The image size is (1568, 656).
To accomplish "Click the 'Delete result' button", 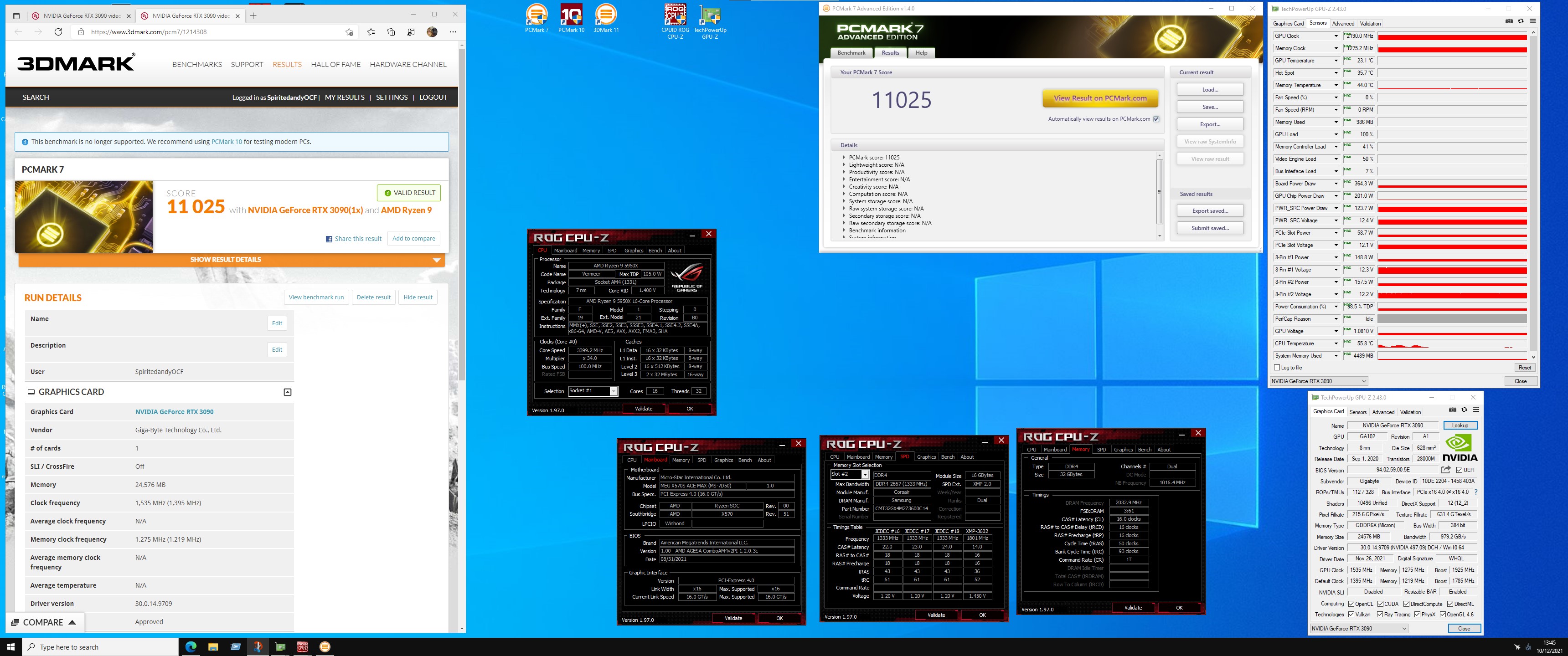I will [374, 297].
